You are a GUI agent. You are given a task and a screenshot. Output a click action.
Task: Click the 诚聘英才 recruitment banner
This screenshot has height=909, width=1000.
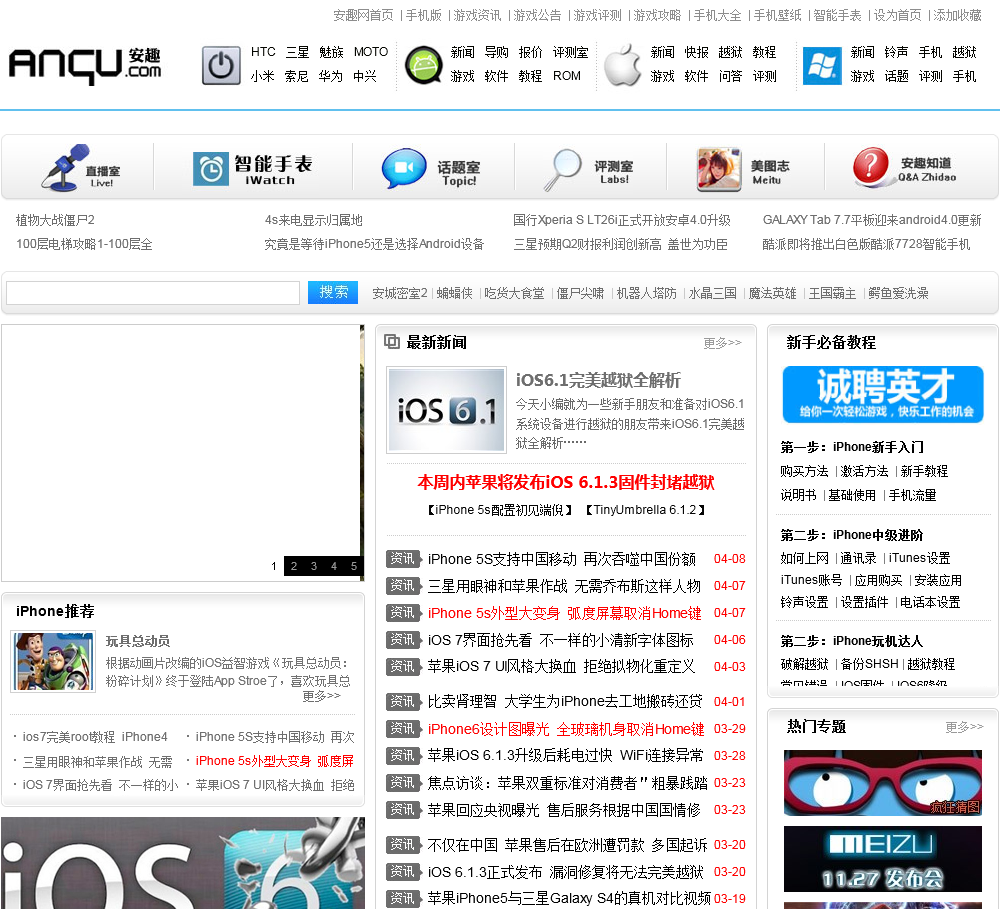point(883,394)
